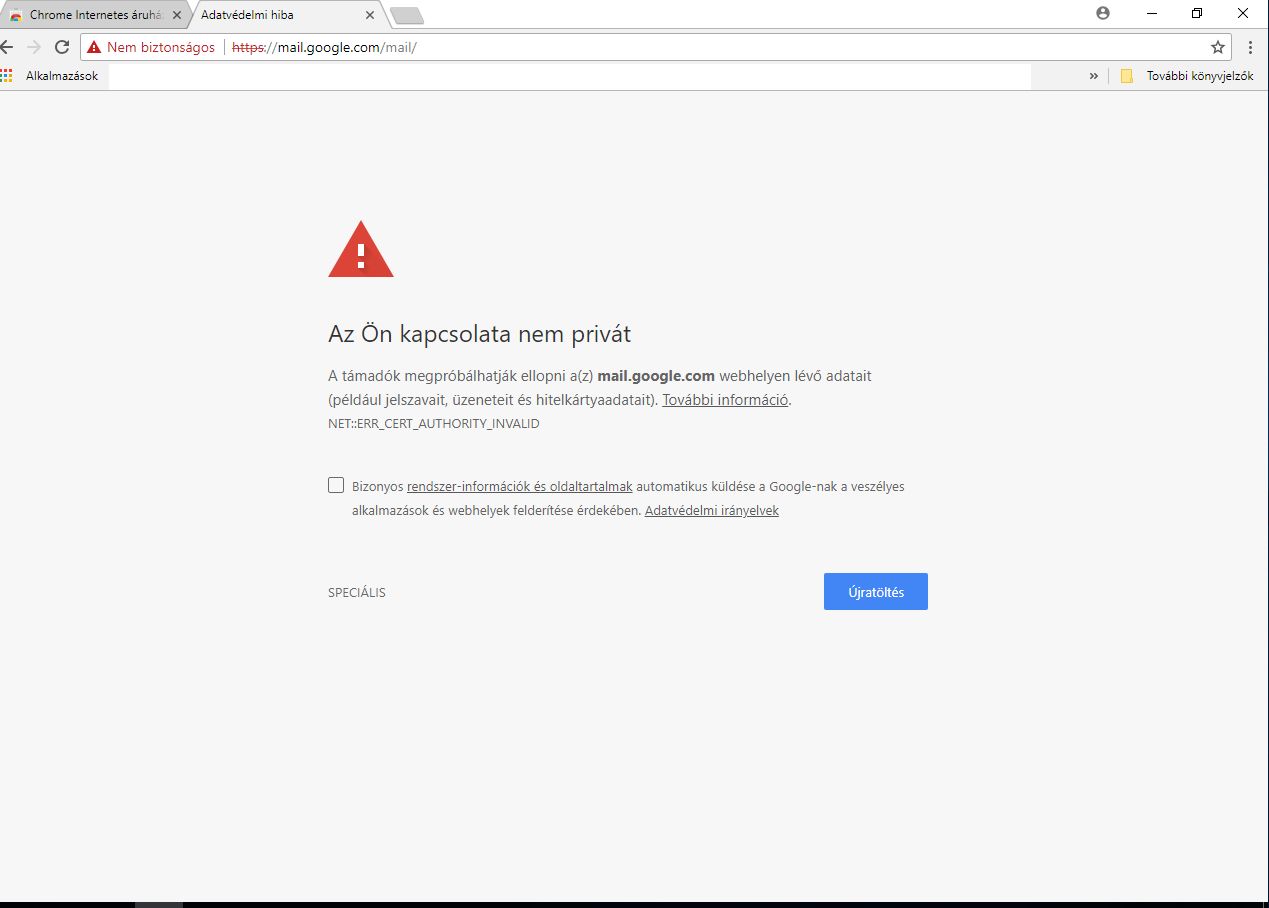Close the Chrome window
1269x908 pixels.
click(1243, 13)
